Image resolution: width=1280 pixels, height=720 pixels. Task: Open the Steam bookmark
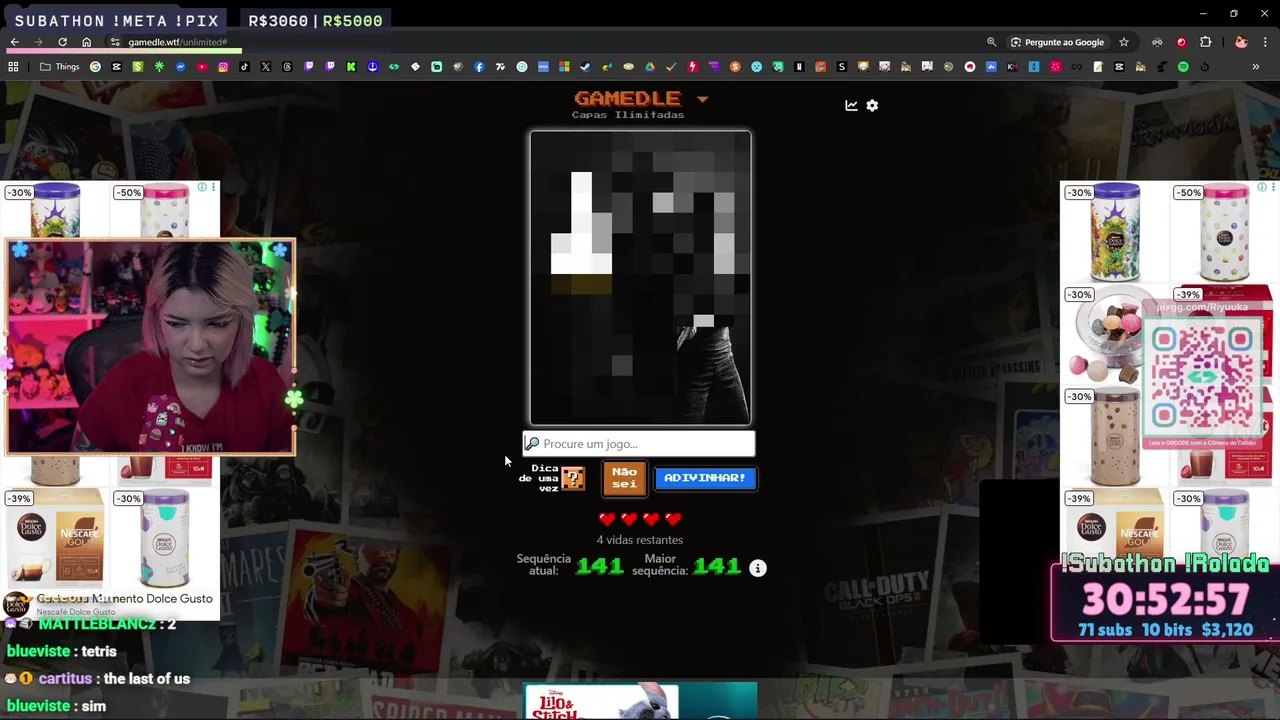pyautogui.click(x=585, y=67)
